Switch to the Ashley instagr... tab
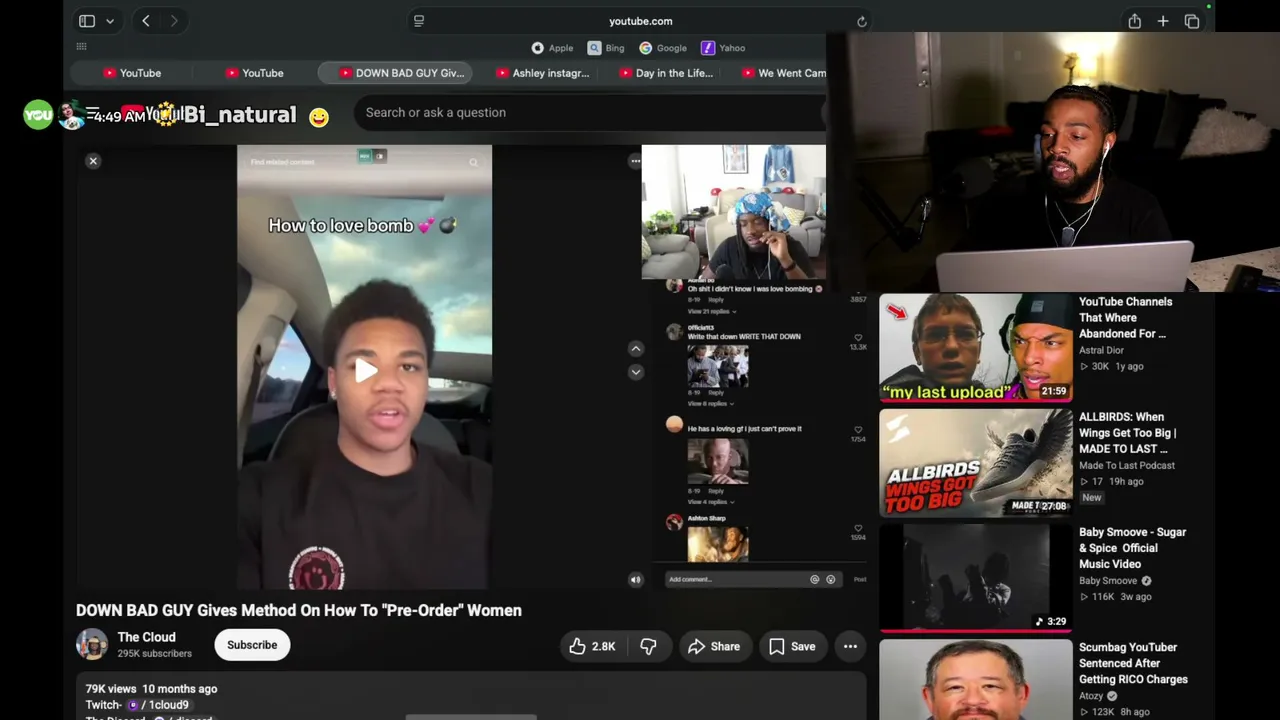Image resolution: width=1280 pixels, height=720 pixels. click(543, 73)
